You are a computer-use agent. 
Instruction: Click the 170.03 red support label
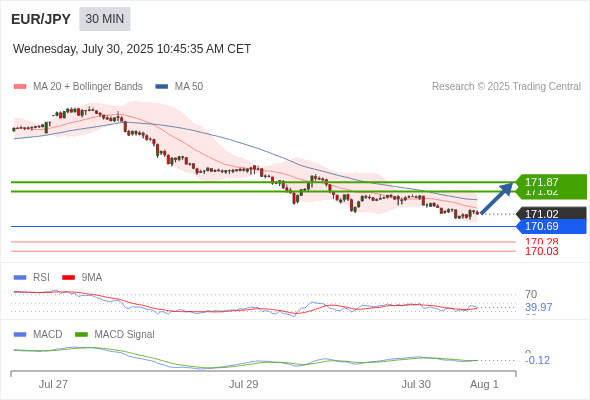[542, 251]
